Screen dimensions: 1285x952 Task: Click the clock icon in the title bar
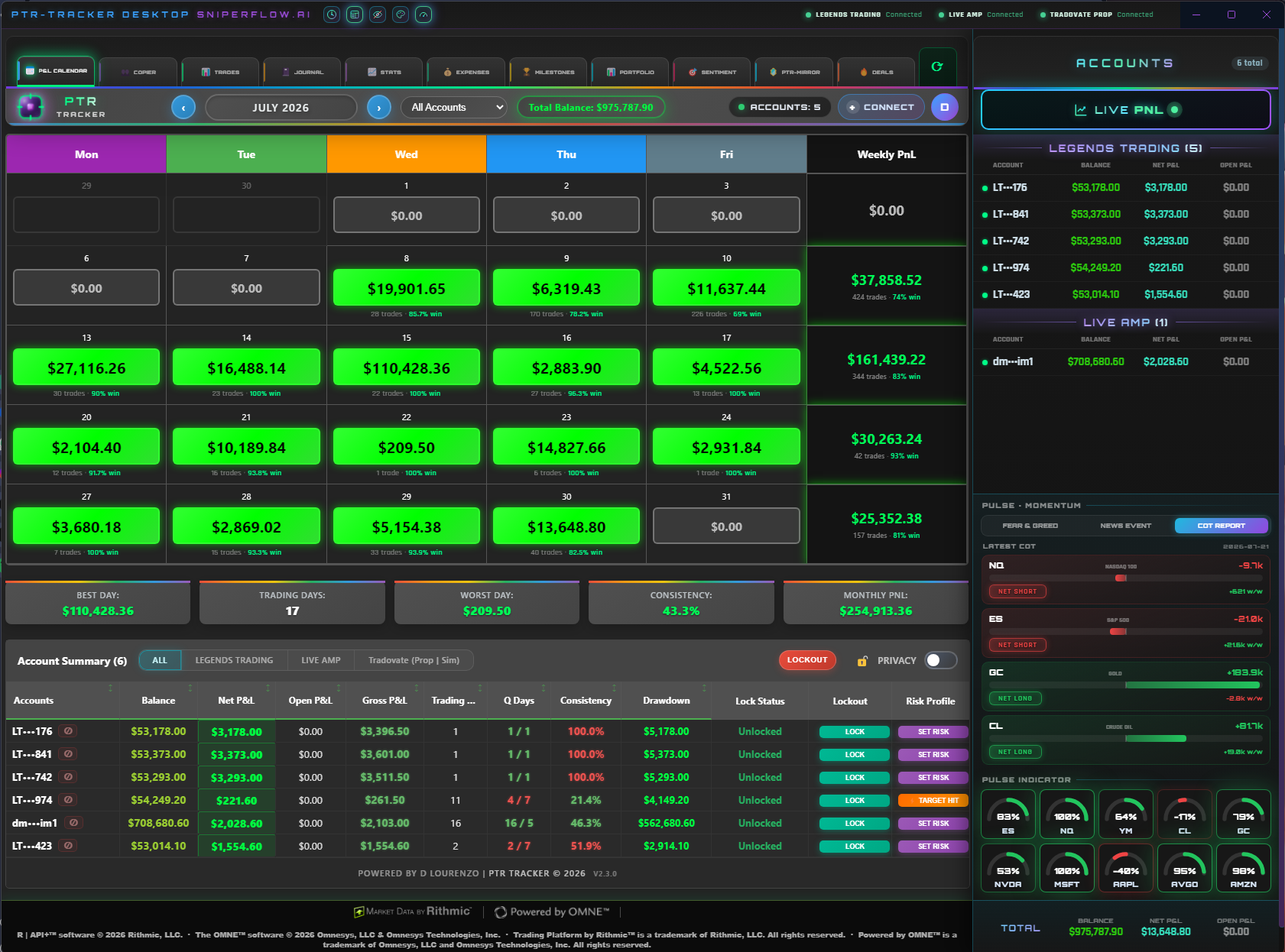332,15
